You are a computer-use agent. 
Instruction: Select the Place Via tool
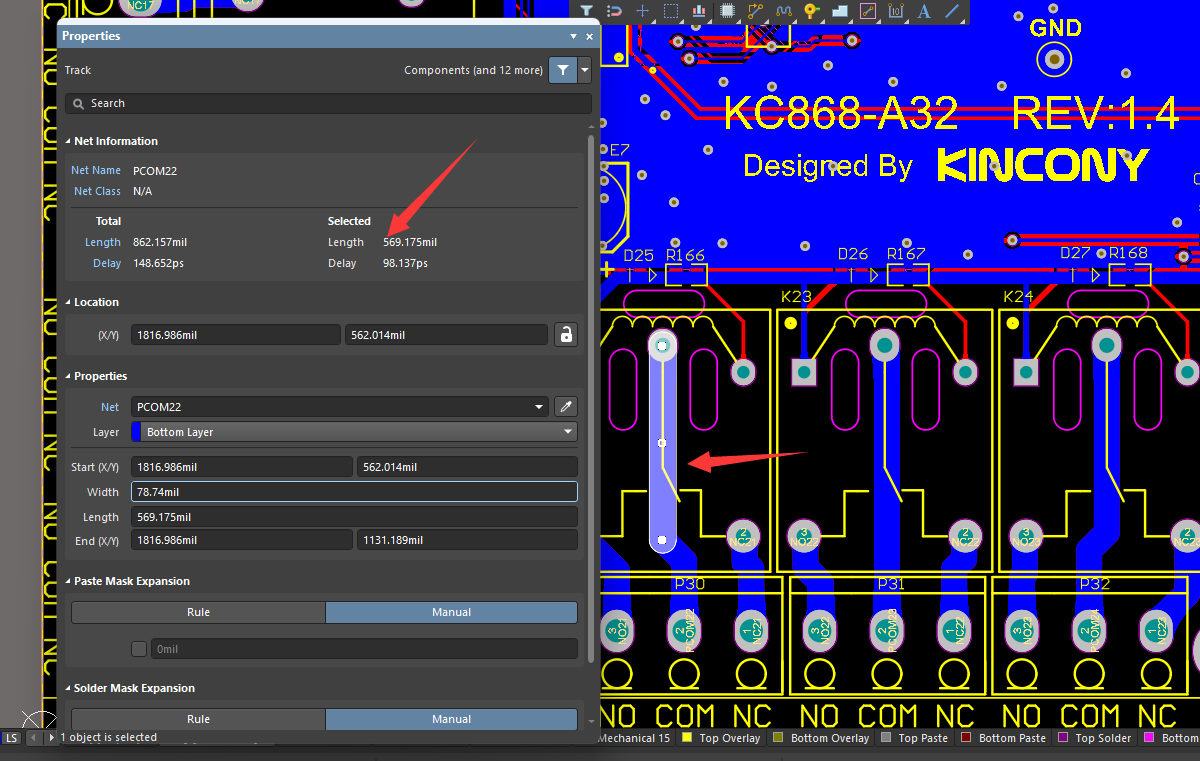click(x=811, y=12)
